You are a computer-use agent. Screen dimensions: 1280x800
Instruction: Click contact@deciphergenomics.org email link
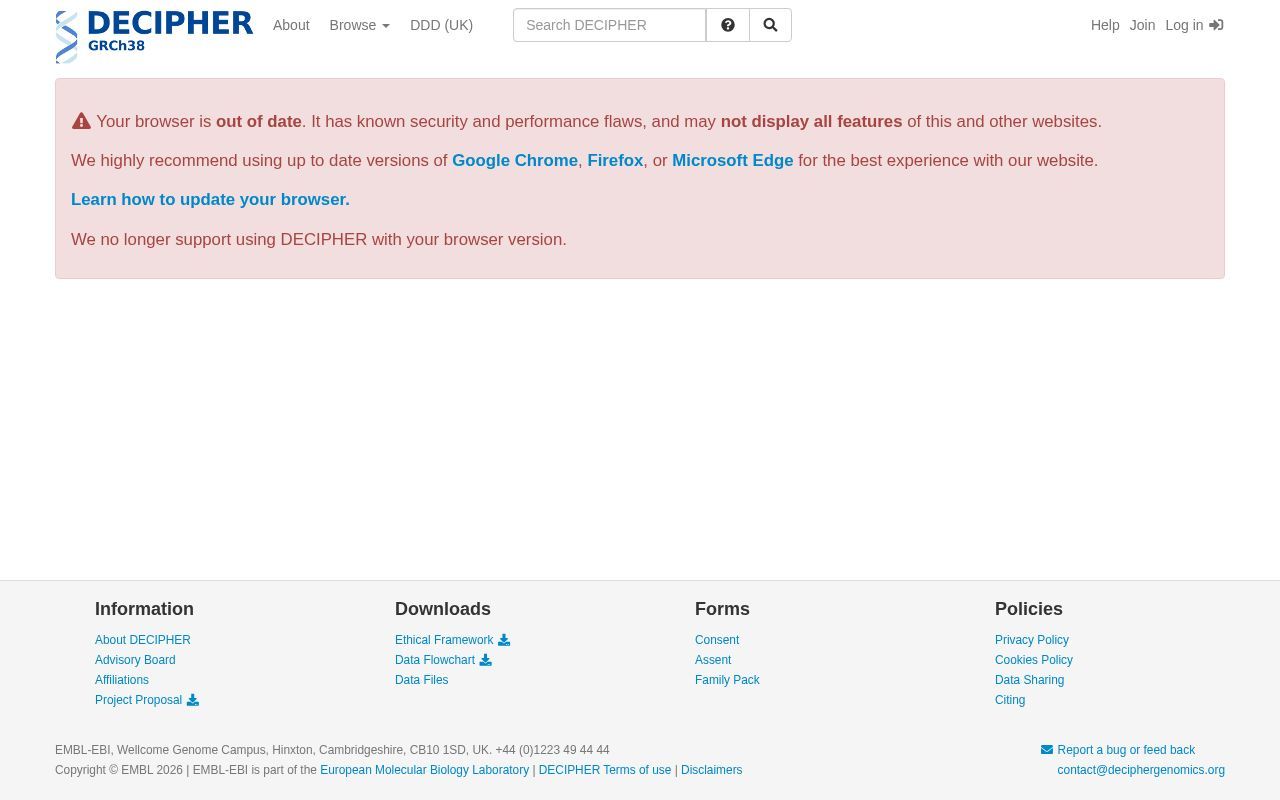[1141, 770]
